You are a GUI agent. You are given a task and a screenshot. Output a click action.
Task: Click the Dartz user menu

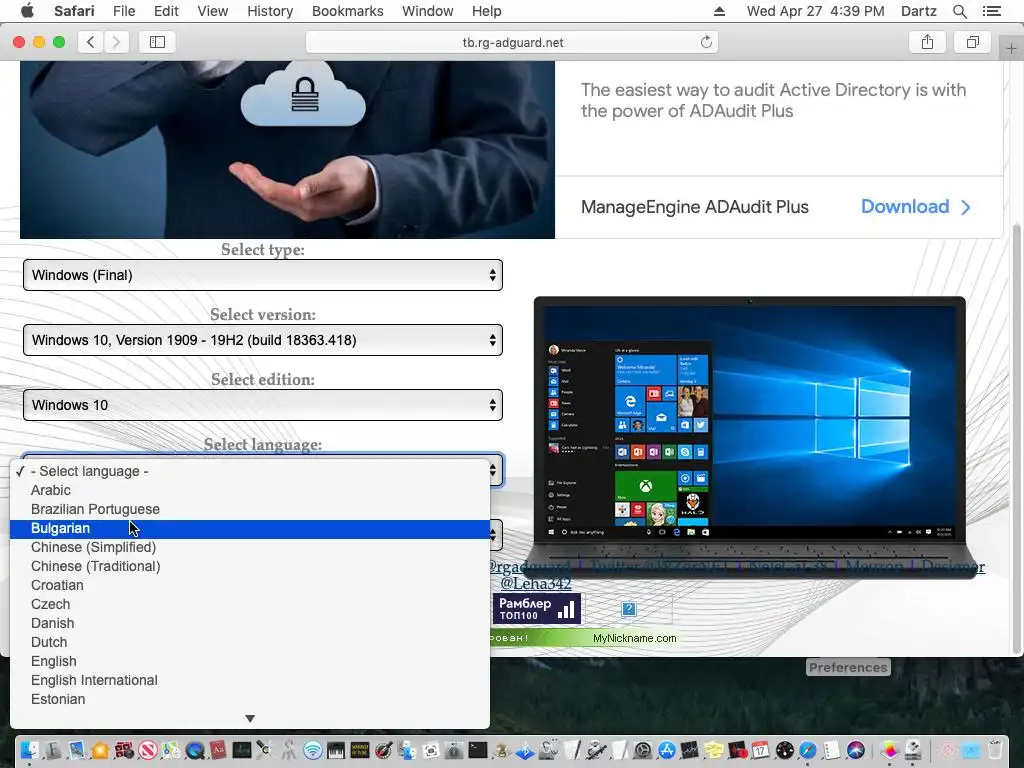919,11
